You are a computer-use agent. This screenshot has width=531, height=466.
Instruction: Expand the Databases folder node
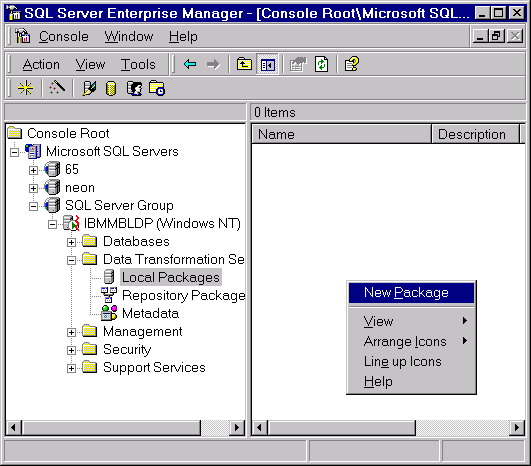pyautogui.click(x=71, y=242)
